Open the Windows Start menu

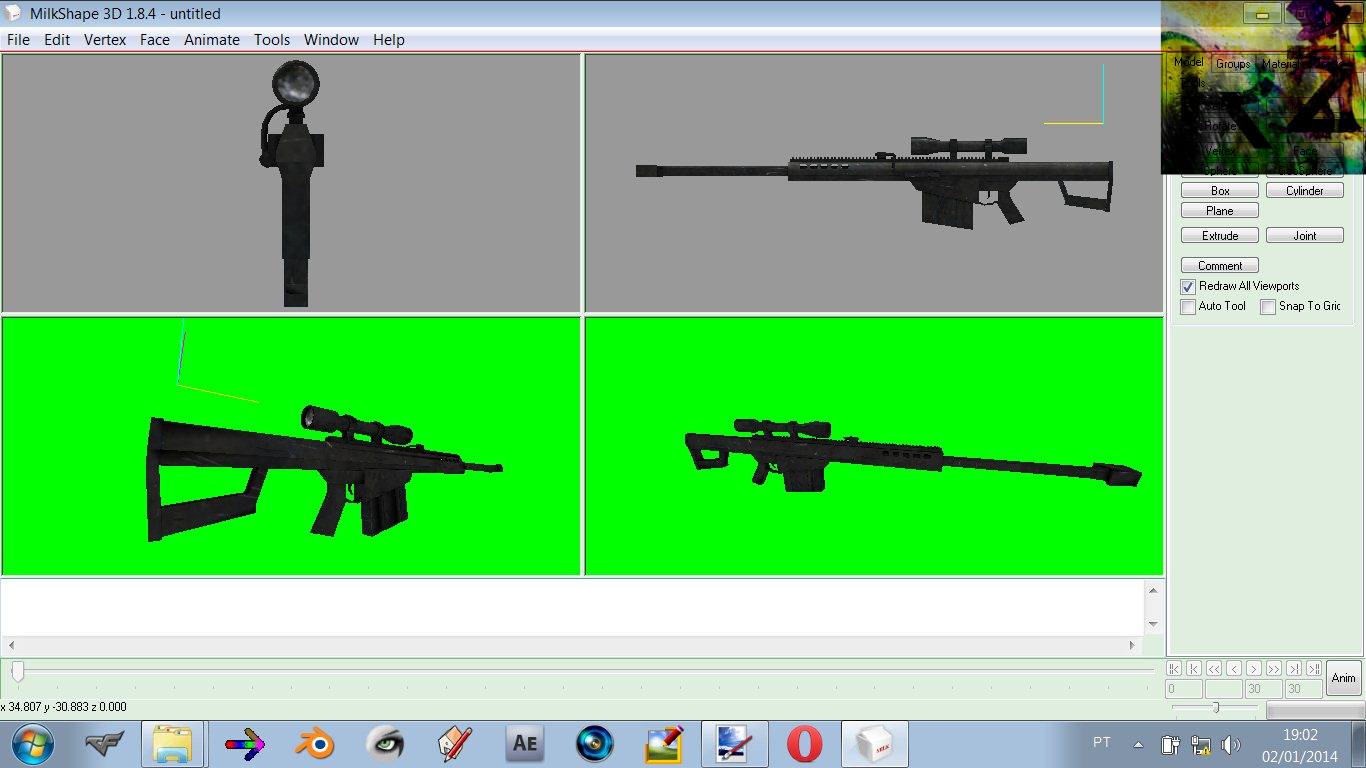pyautogui.click(x=32, y=744)
